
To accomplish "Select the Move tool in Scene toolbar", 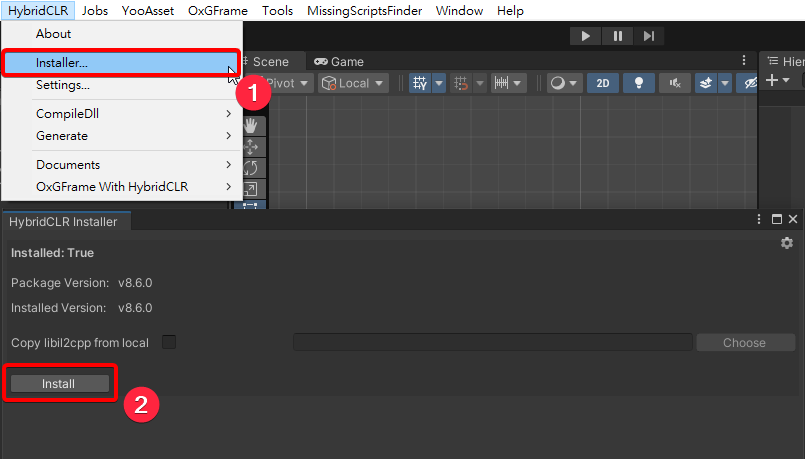I will [250, 146].
